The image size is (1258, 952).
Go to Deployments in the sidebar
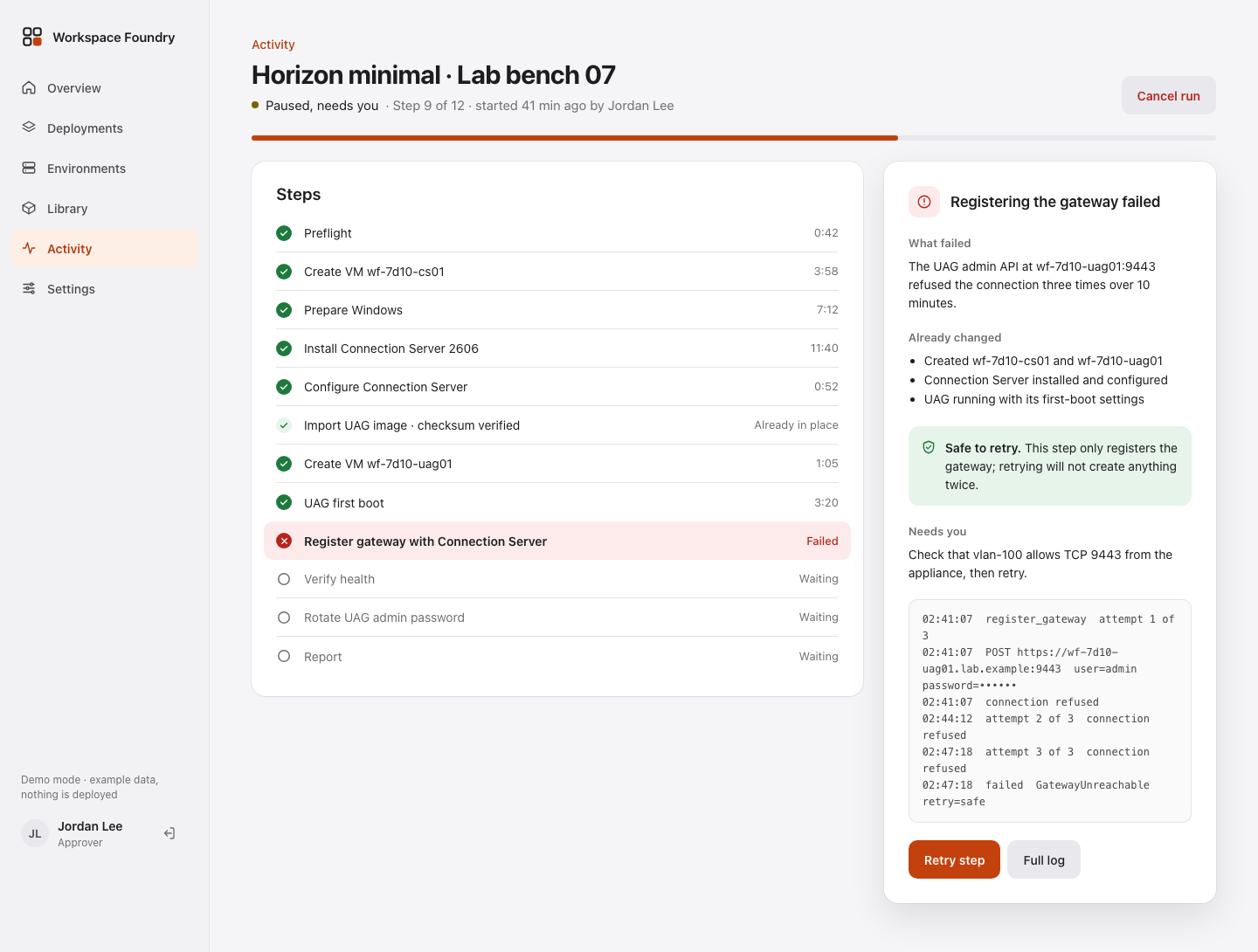point(105,128)
